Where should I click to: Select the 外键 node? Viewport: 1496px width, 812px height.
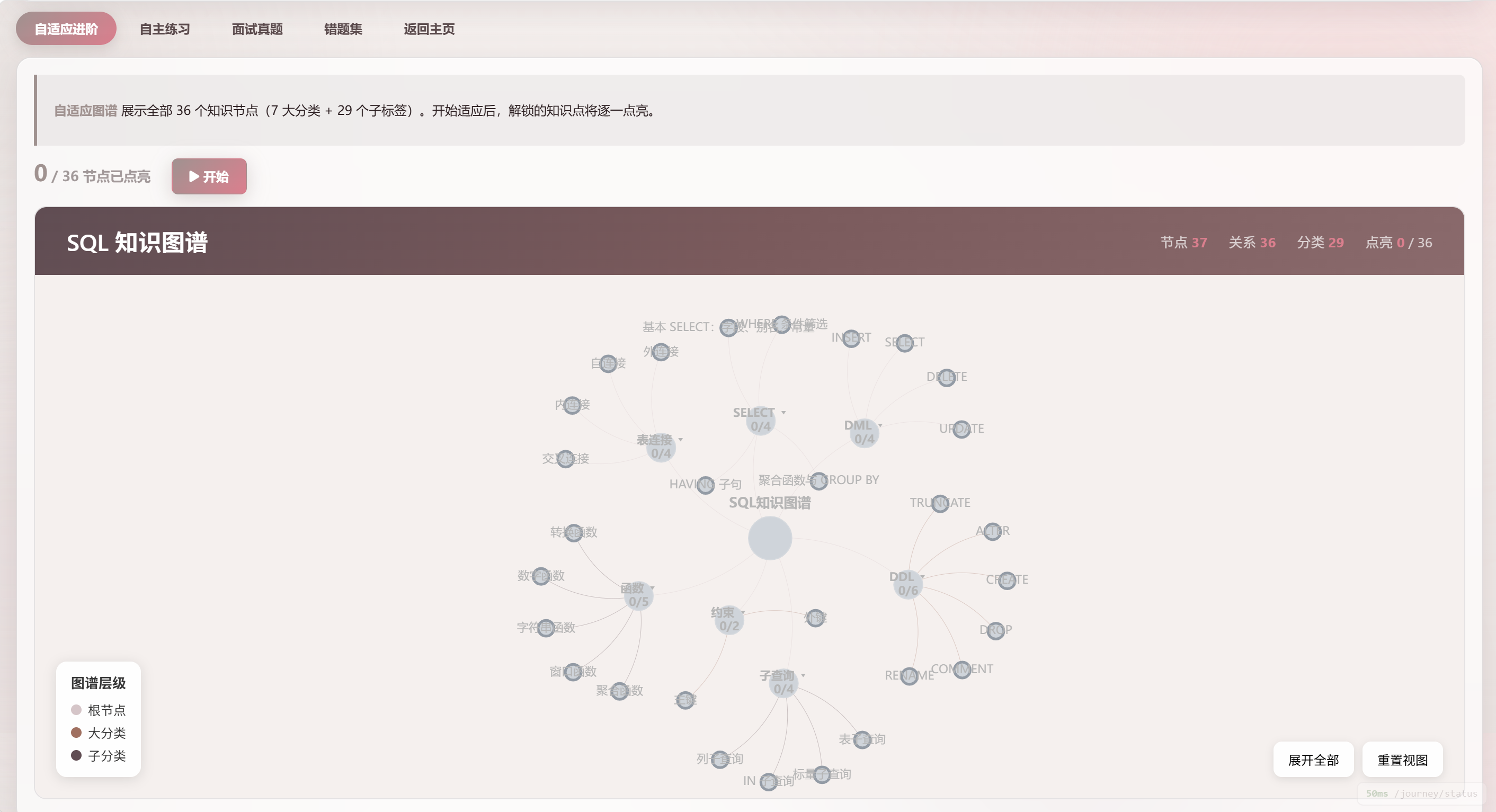tap(815, 618)
